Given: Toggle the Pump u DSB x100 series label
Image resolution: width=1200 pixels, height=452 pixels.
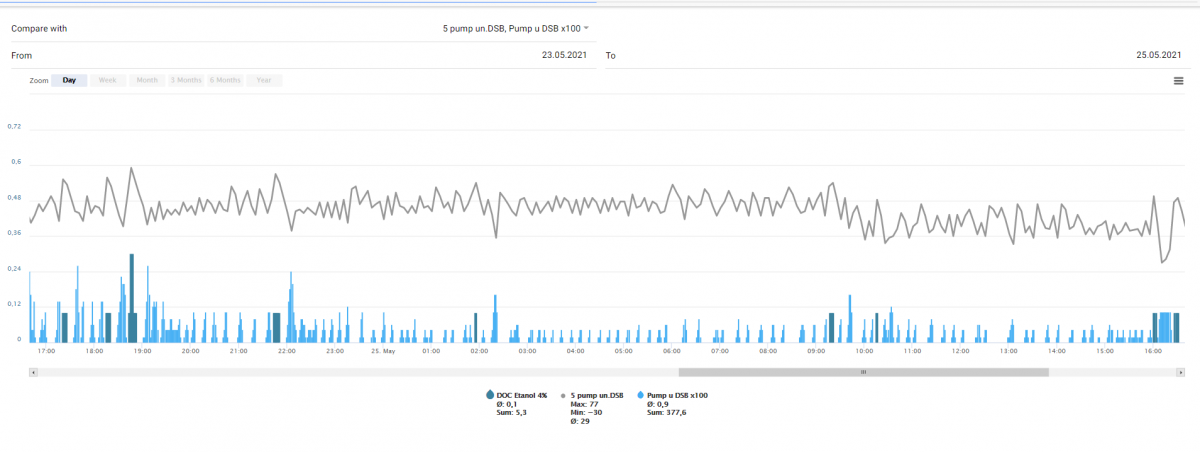Looking at the screenshot, I should coord(678,395).
